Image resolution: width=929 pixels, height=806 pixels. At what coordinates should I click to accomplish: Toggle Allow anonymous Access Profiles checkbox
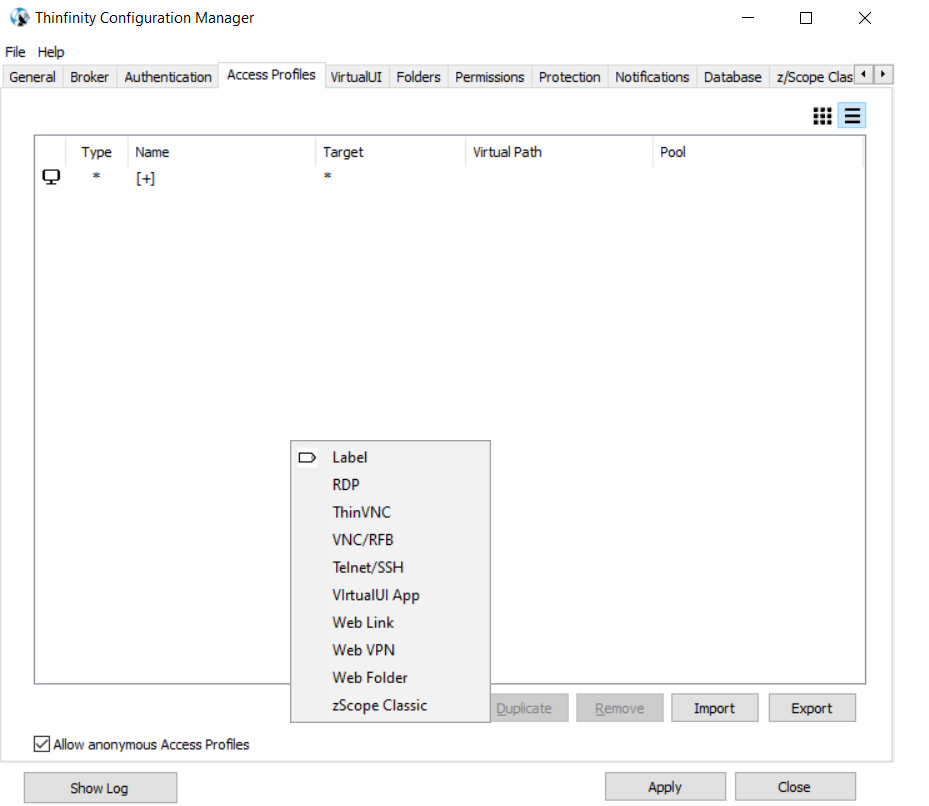[x=41, y=744]
